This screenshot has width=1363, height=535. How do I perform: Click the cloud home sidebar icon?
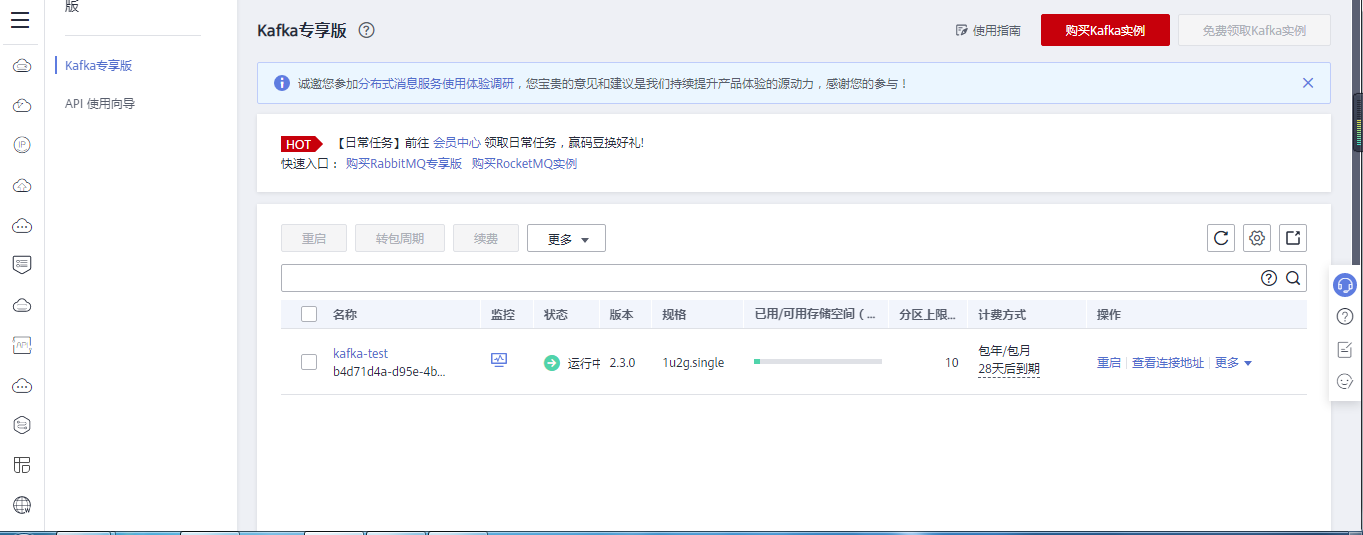21,185
